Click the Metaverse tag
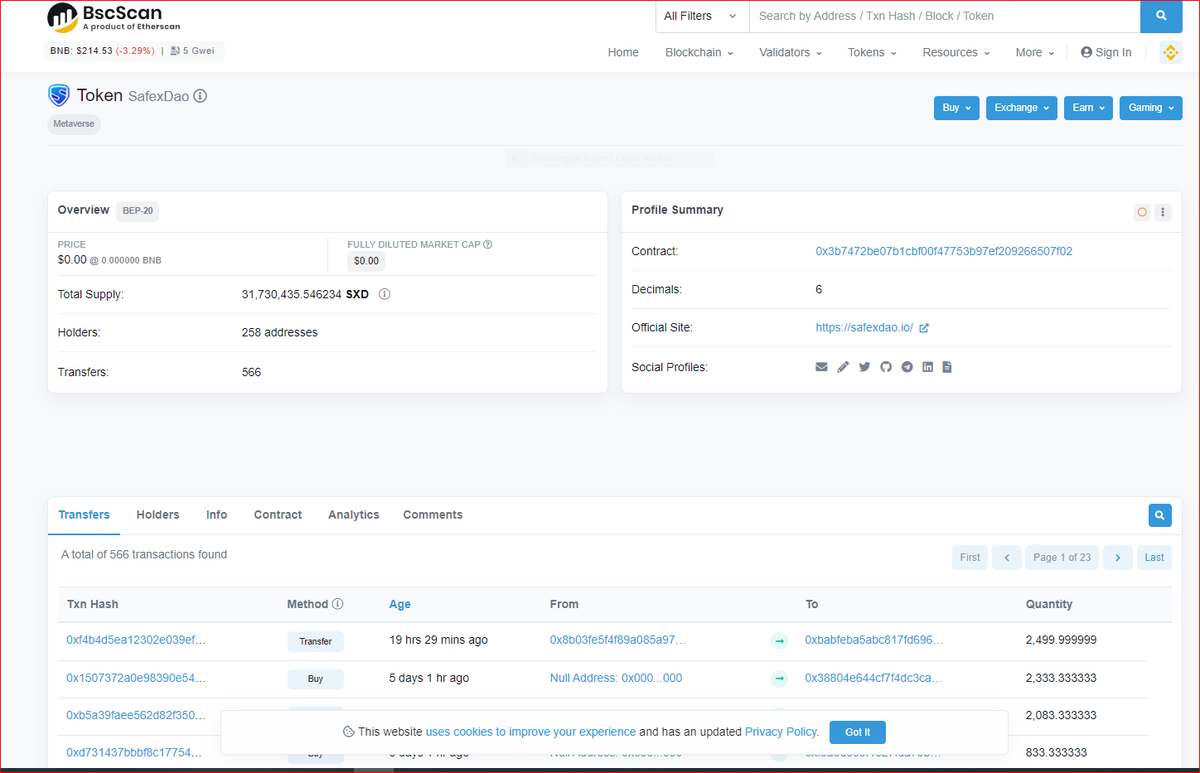Screen dimensions: 1200x773 click(74, 124)
